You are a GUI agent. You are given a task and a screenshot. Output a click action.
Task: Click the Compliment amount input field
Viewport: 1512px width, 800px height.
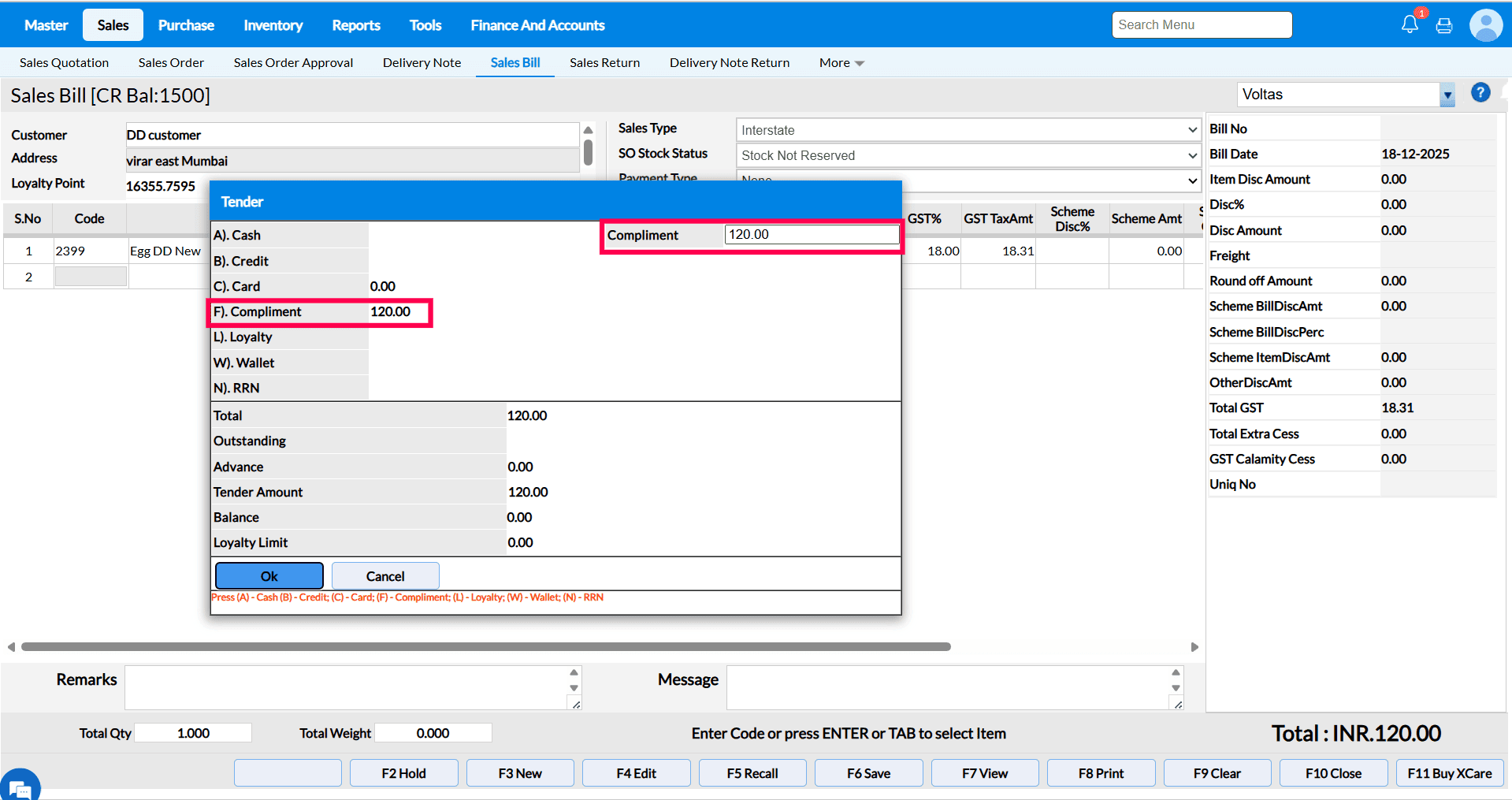[811, 235]
